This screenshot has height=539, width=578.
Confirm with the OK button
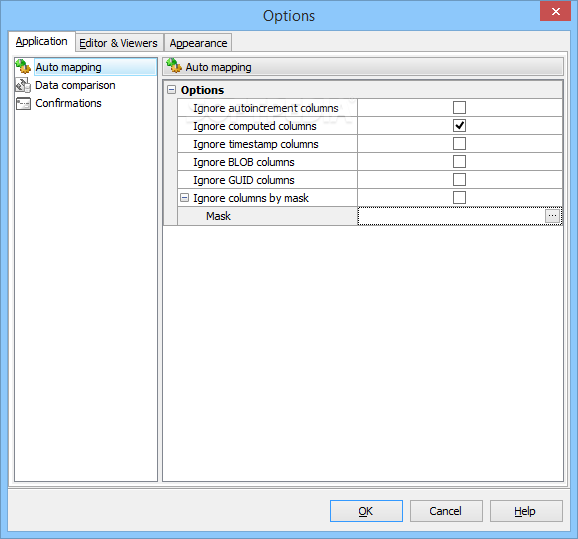[x=366, y=511]
